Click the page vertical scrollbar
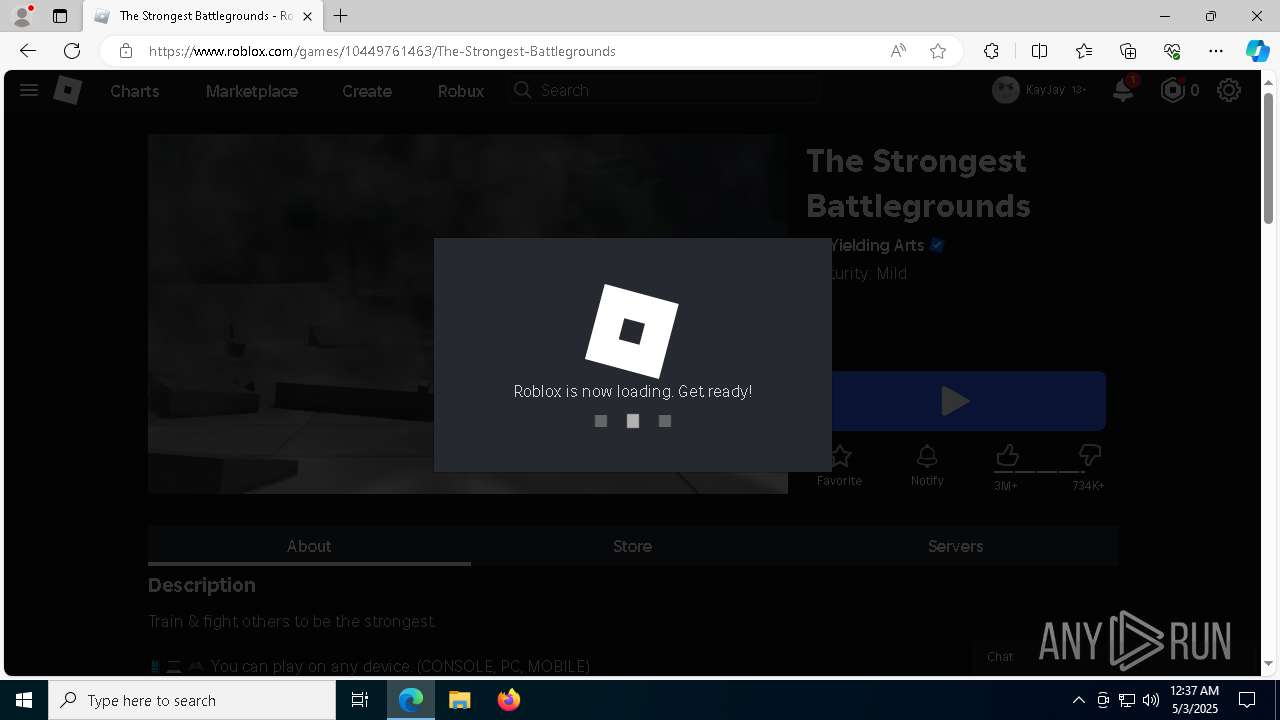1280x720 pixels. pos(1268,158)
